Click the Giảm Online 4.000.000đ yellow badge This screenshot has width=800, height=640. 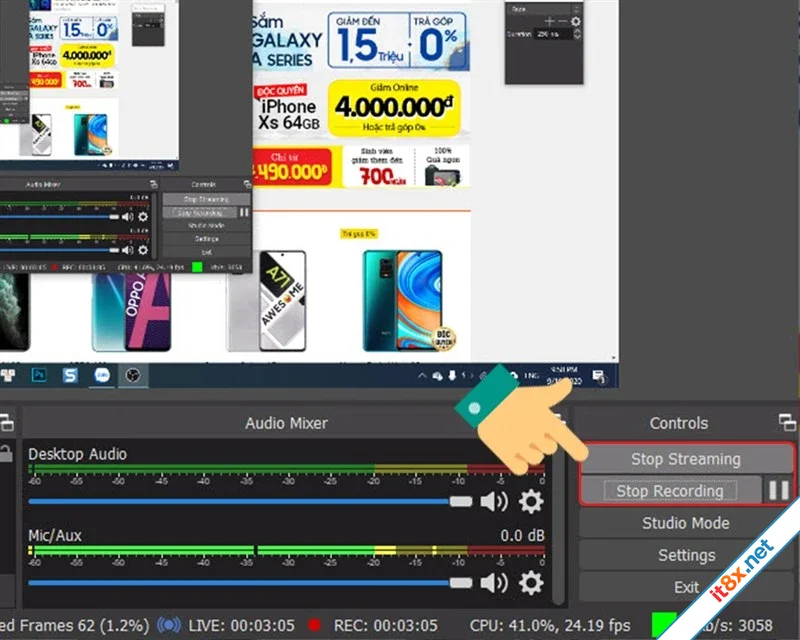click(394, 108)
